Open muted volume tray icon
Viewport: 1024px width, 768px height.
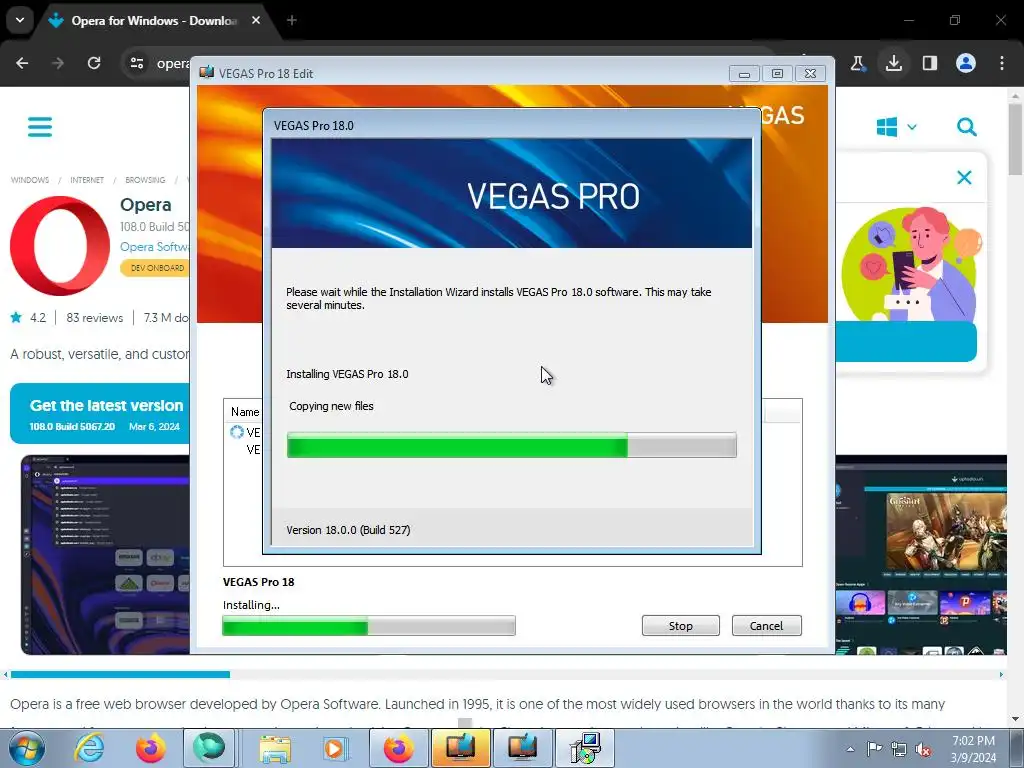[923, 749]
